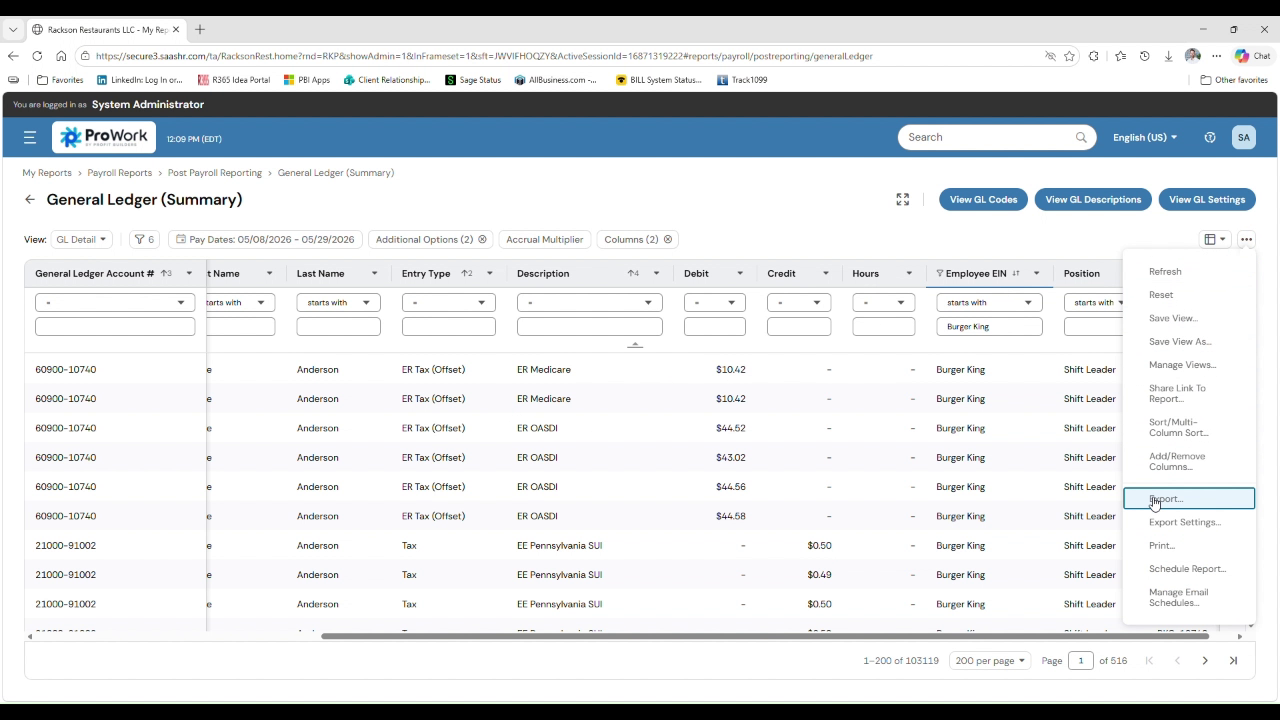
Task: Go to Post Payroll Reporting breadcrumb
Action: click(215, 173)
